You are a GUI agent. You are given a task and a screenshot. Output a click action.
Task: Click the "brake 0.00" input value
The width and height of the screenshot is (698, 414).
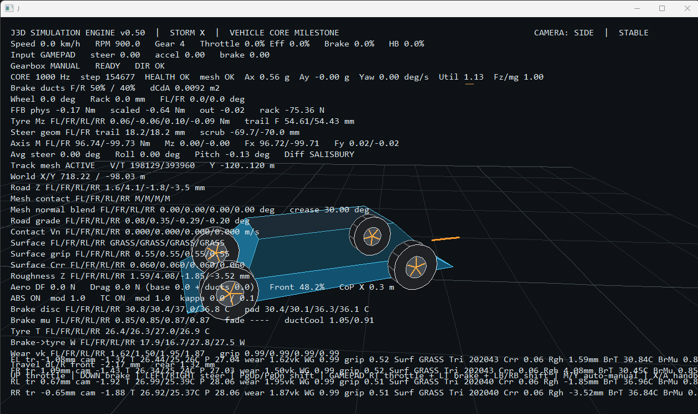click(x=244, y=55)
